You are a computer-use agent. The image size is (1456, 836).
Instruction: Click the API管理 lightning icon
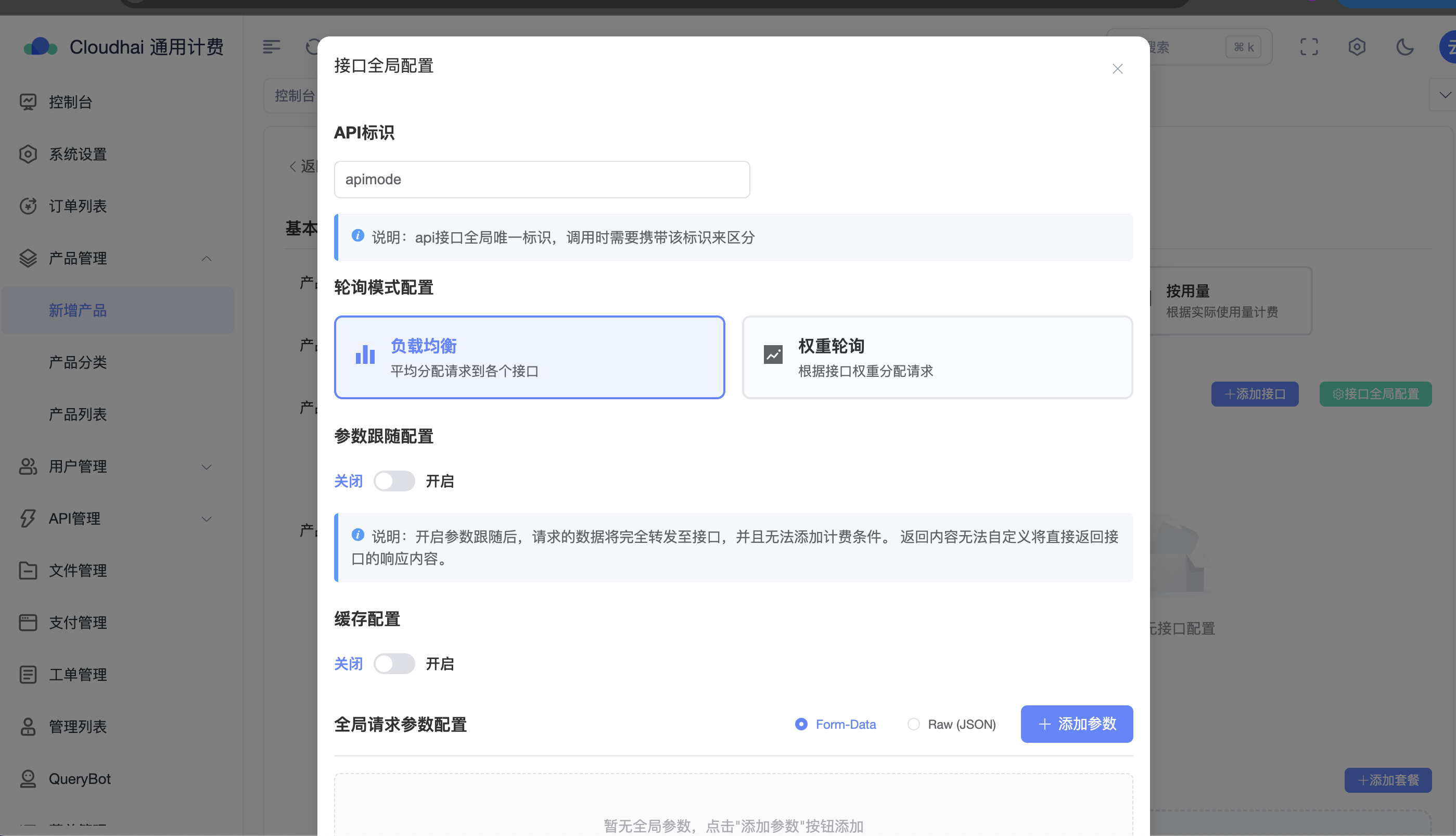(x=28, y=518)
